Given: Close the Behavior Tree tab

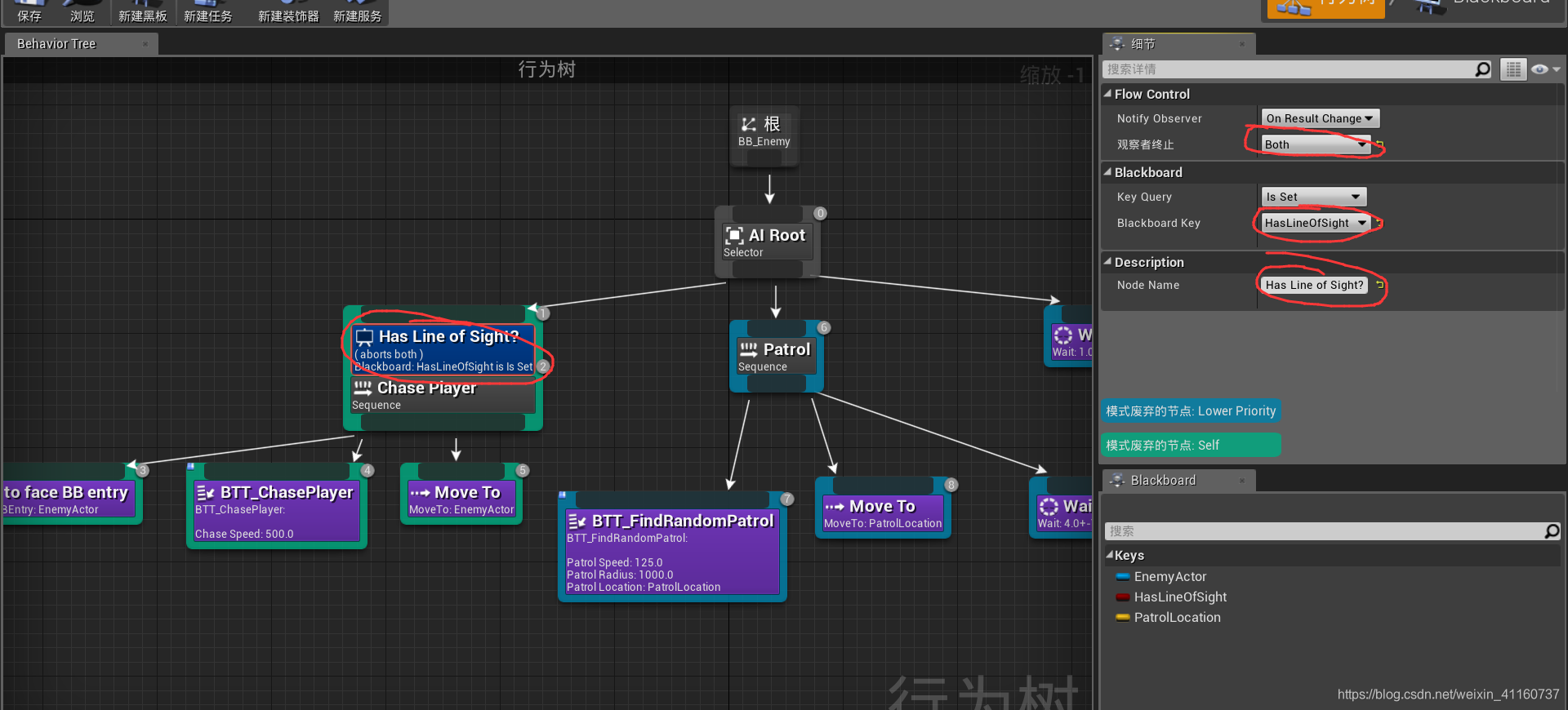Looking at the screenshot, I should point(145,44).
